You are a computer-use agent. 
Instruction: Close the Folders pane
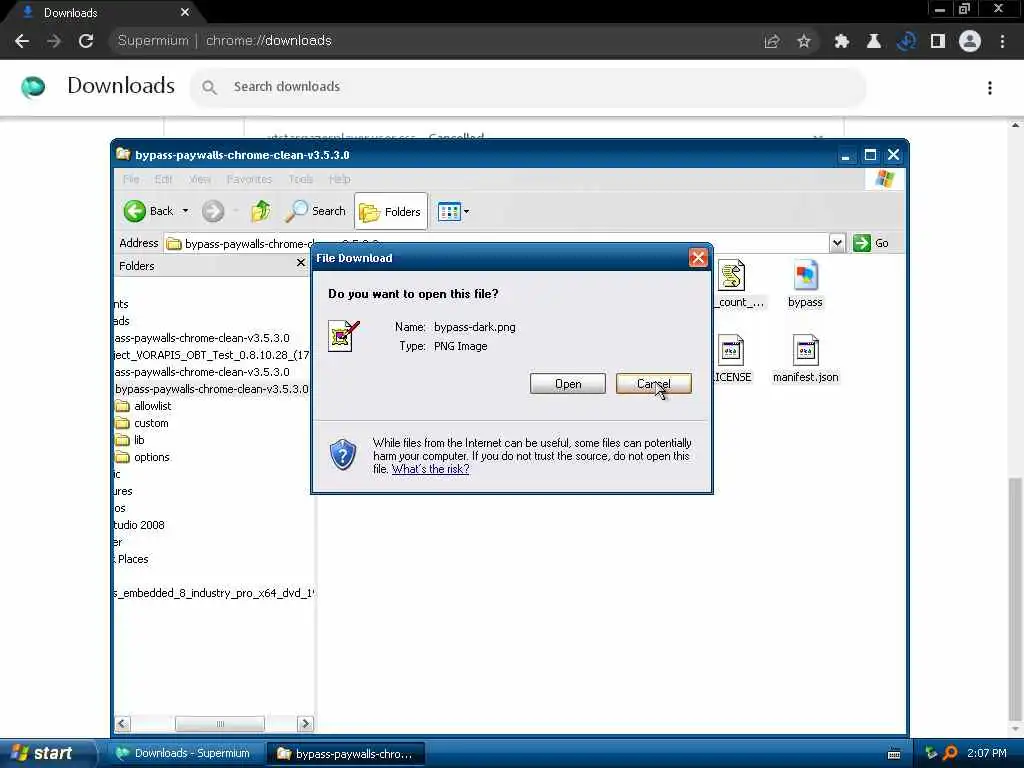point(300,263)
